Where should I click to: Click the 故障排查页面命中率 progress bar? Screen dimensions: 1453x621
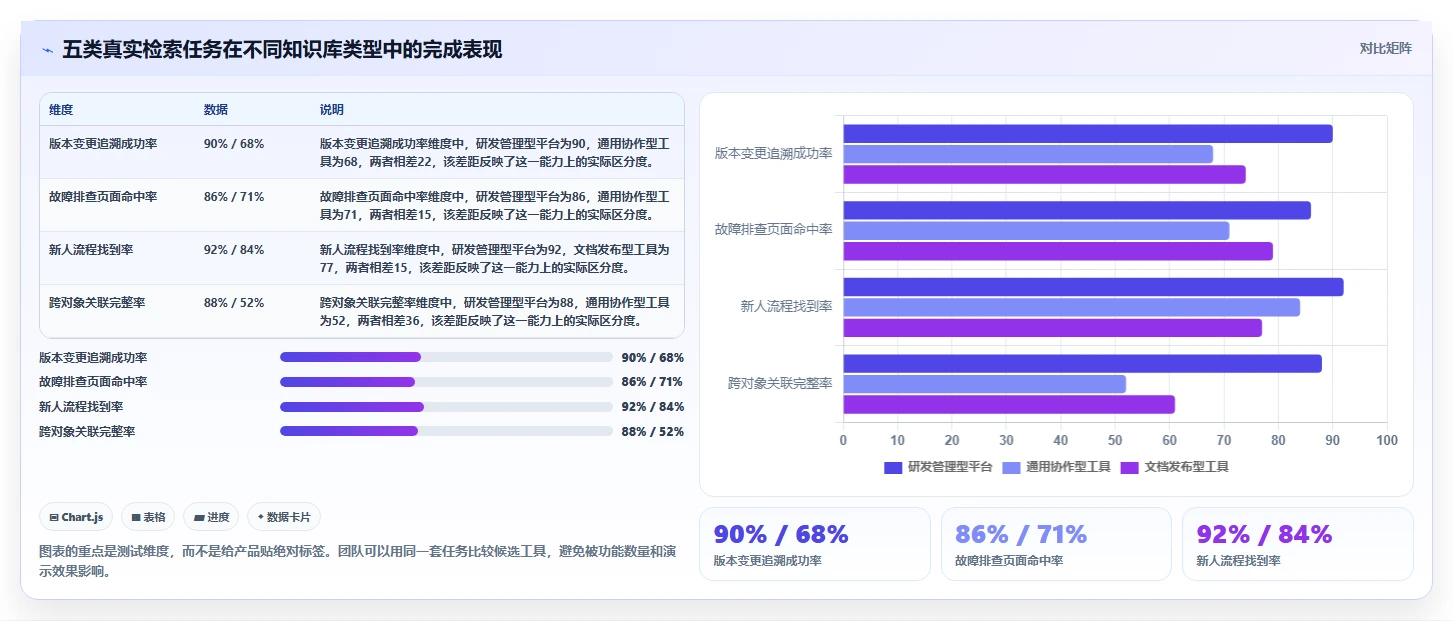446,382
